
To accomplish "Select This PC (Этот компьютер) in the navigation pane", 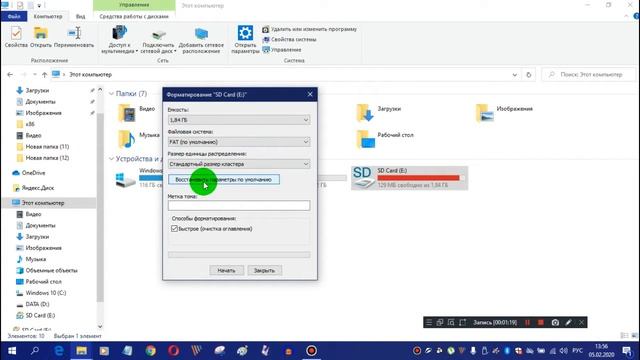I will pos(42,203).
